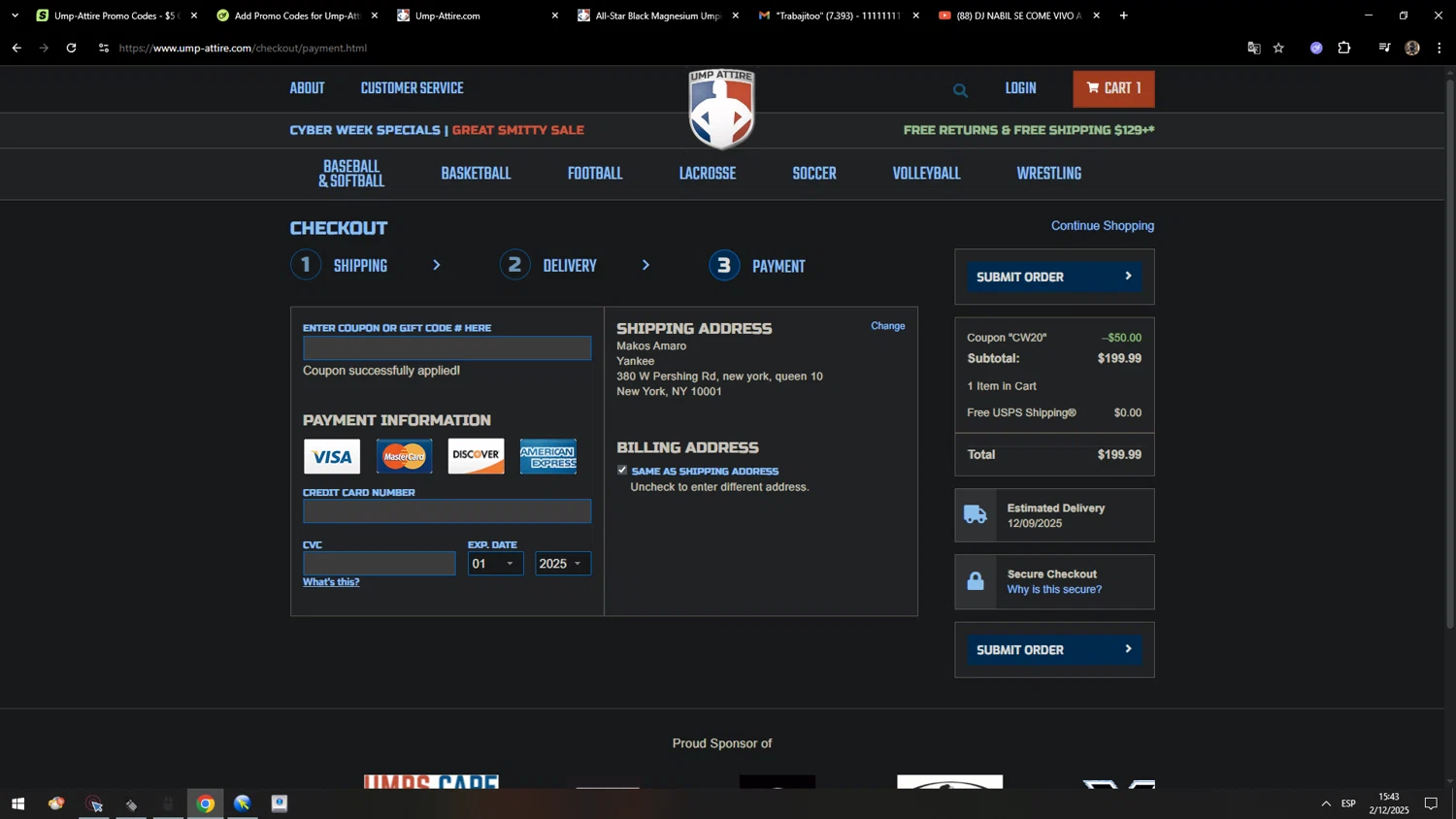
Task: Open the browser extensions puzzle icon
Action: coord(1344,48)
